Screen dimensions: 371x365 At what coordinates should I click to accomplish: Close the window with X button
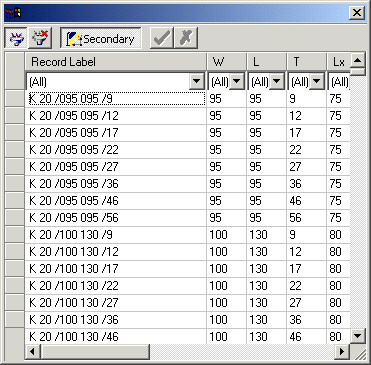[357, 13]
